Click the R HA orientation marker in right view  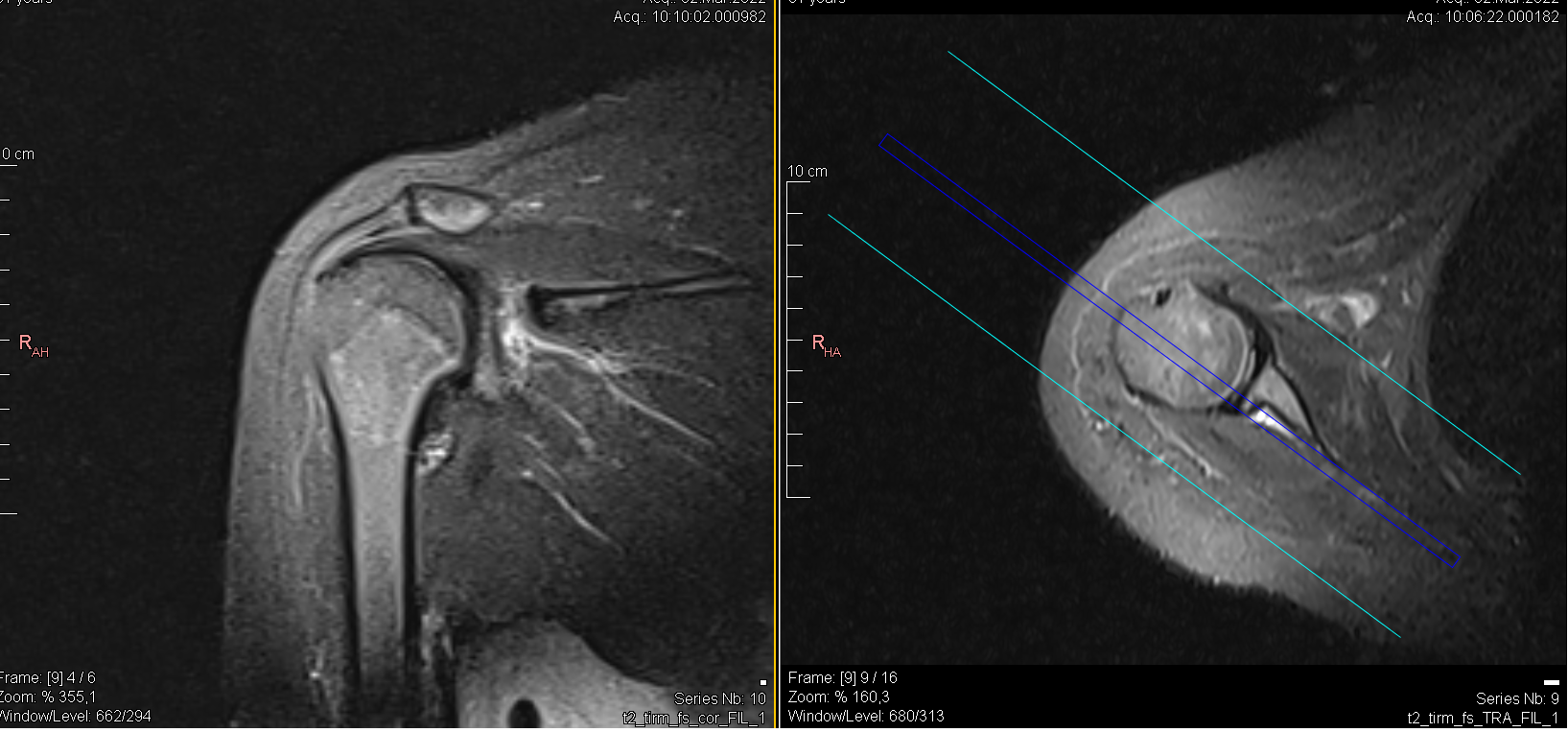(x=825, y=345)
